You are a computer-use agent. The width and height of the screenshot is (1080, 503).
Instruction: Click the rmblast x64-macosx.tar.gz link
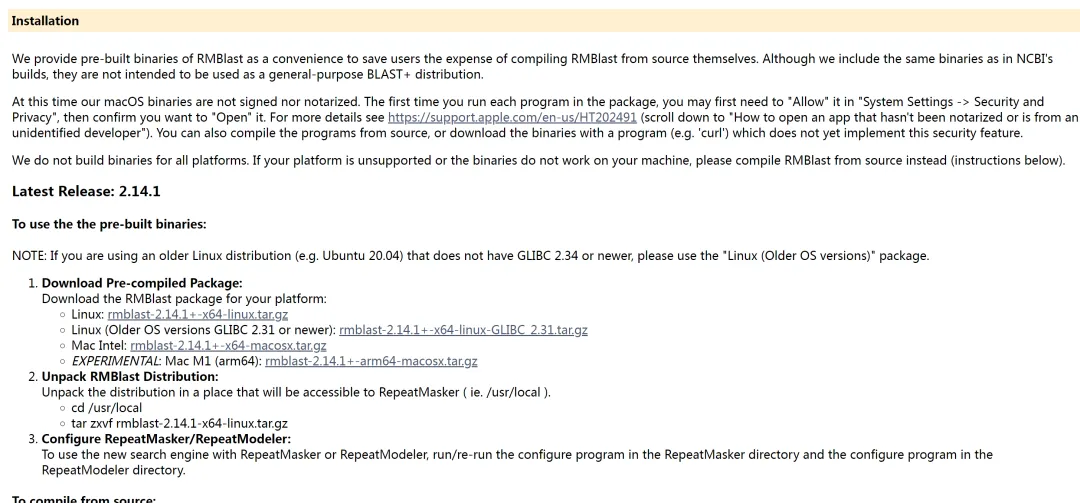tap(228, 345)
